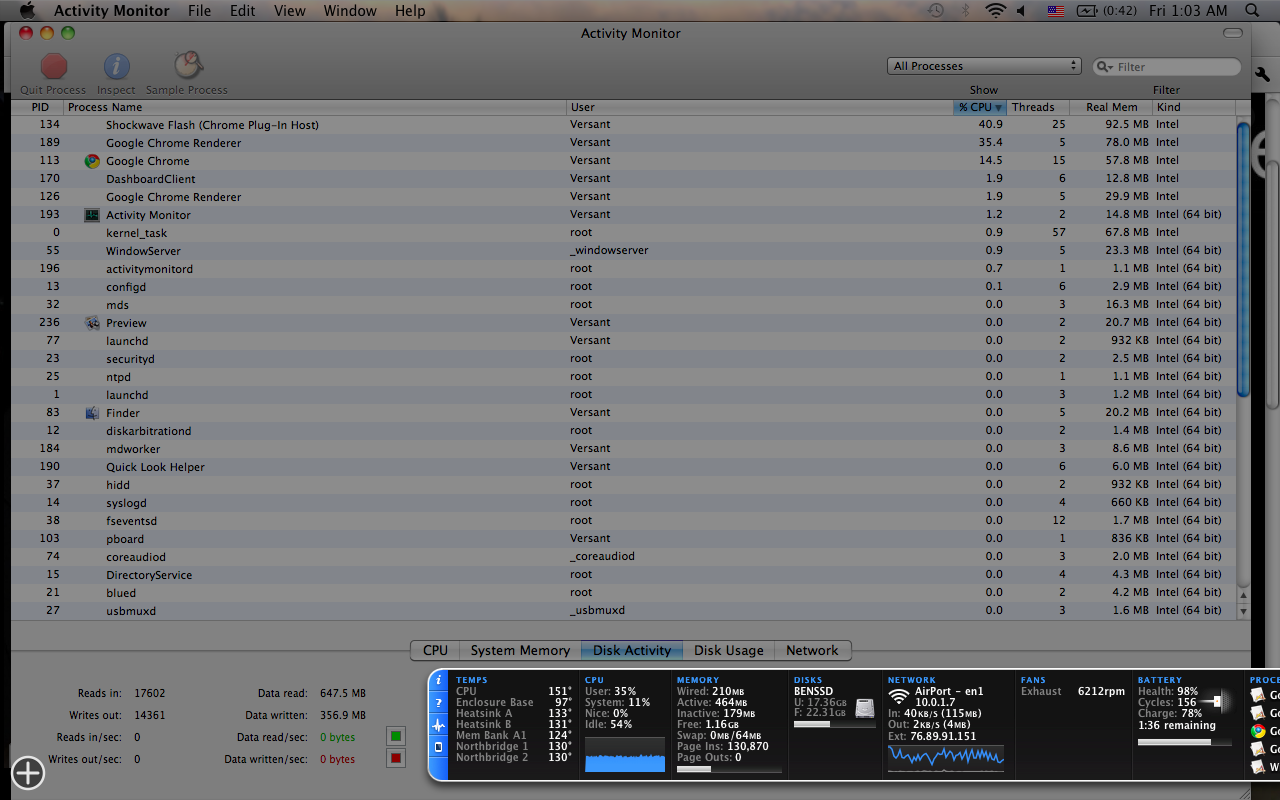The height and width of the screenshot is (800, 1280).
Task: Open the Apple menu
Action: click(x=27, y=11)
